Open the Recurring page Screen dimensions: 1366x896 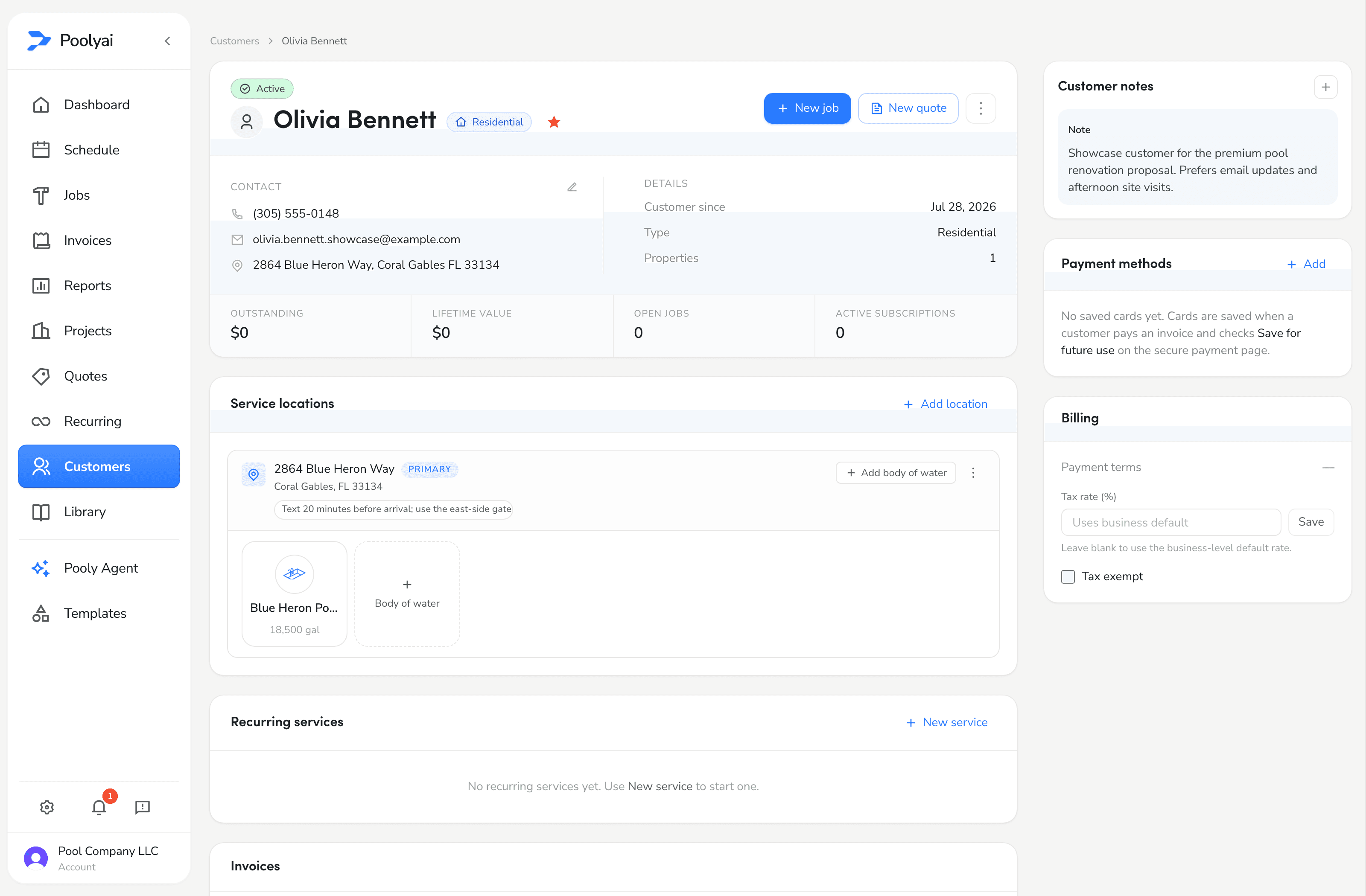click(x=99, y=422)
